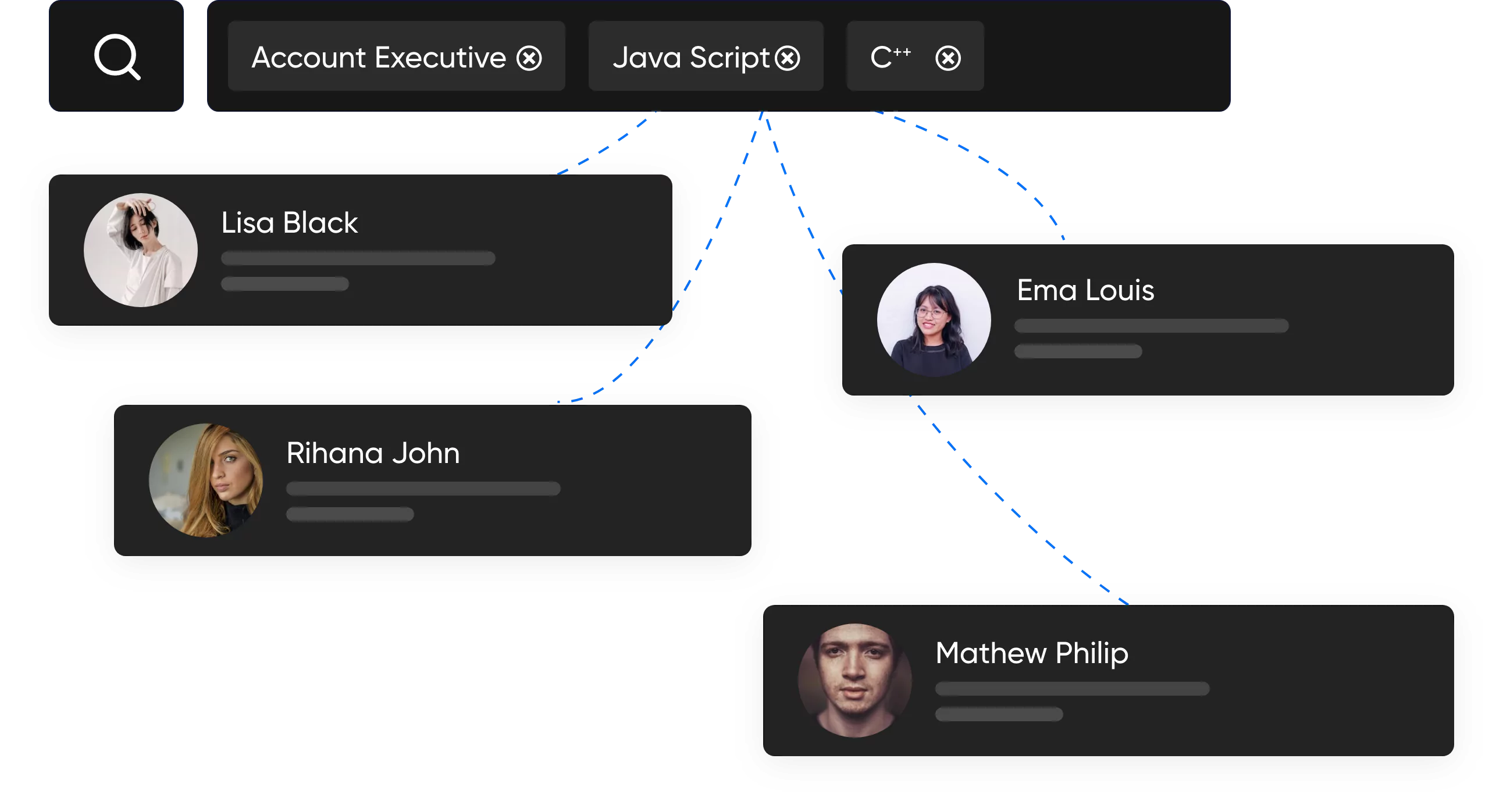Remove the Java Script filter tag
Screen dimensions: 1503x812
[x=788, y=58]
